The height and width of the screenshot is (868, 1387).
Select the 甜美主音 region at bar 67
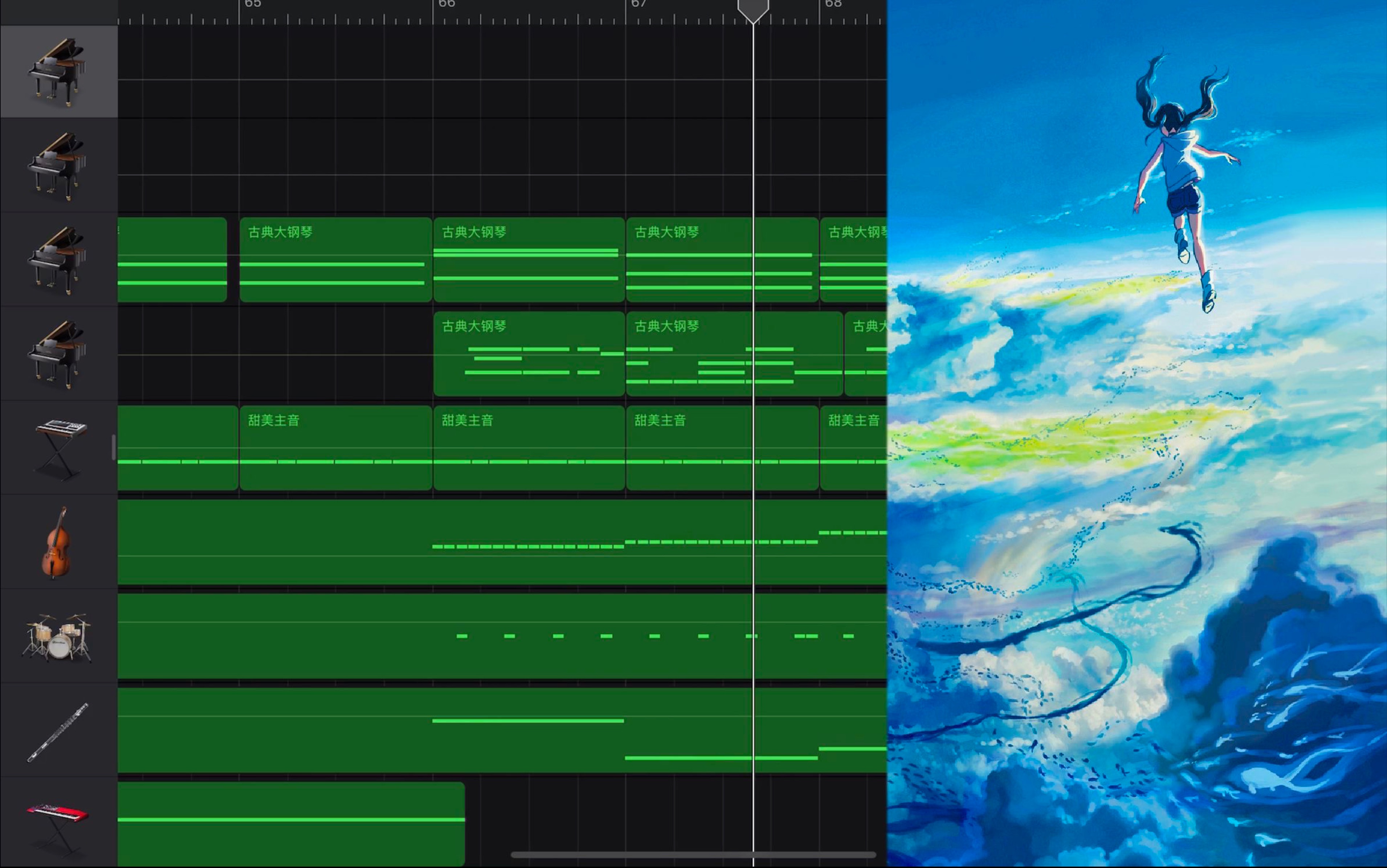coord(722,448)
